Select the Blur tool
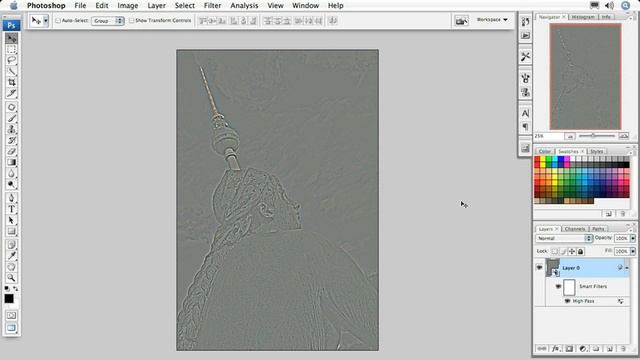 click(x=11, y=173)
